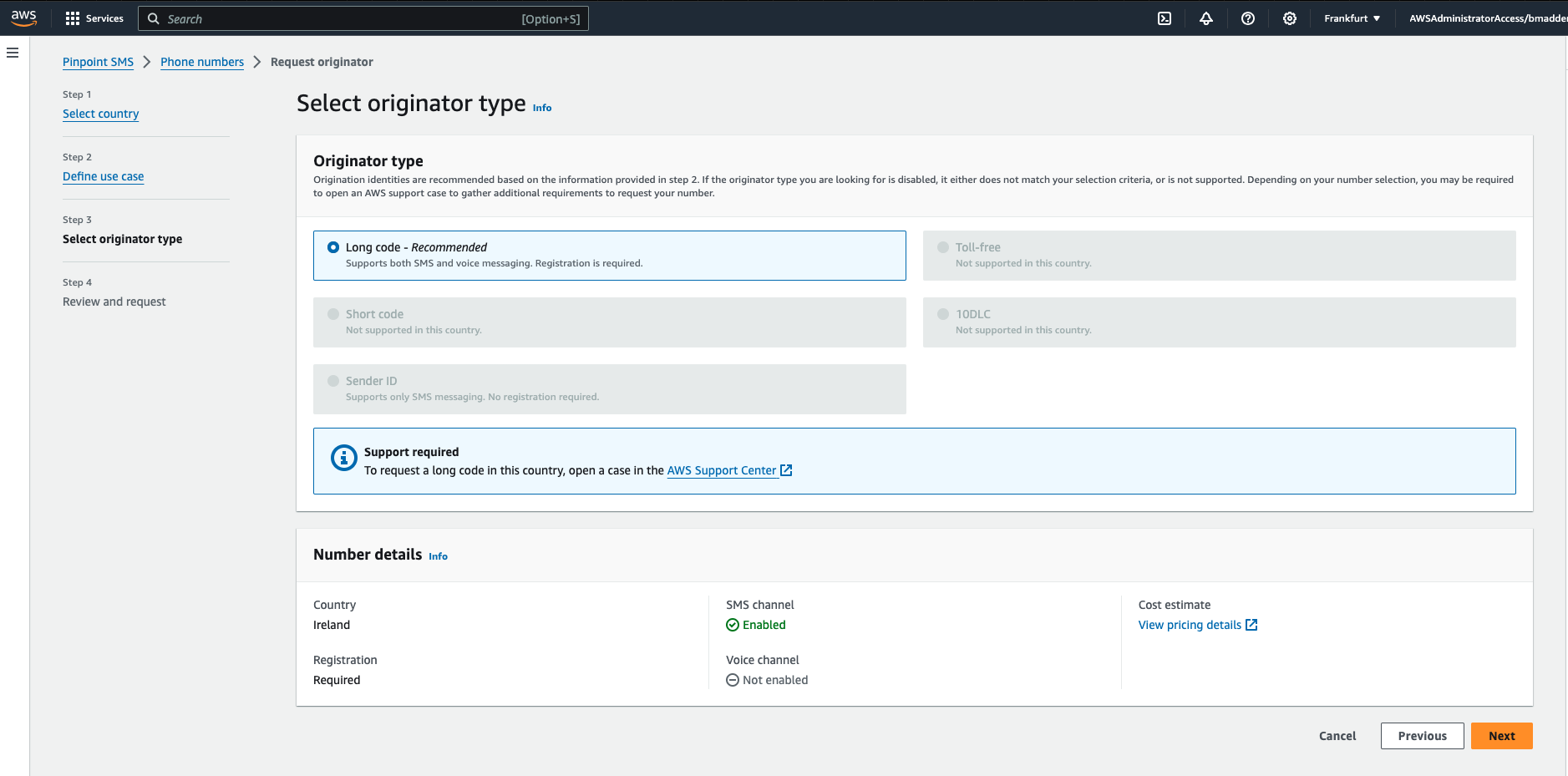
Task: Select the Short code radio option
Action: coord(333,314)
